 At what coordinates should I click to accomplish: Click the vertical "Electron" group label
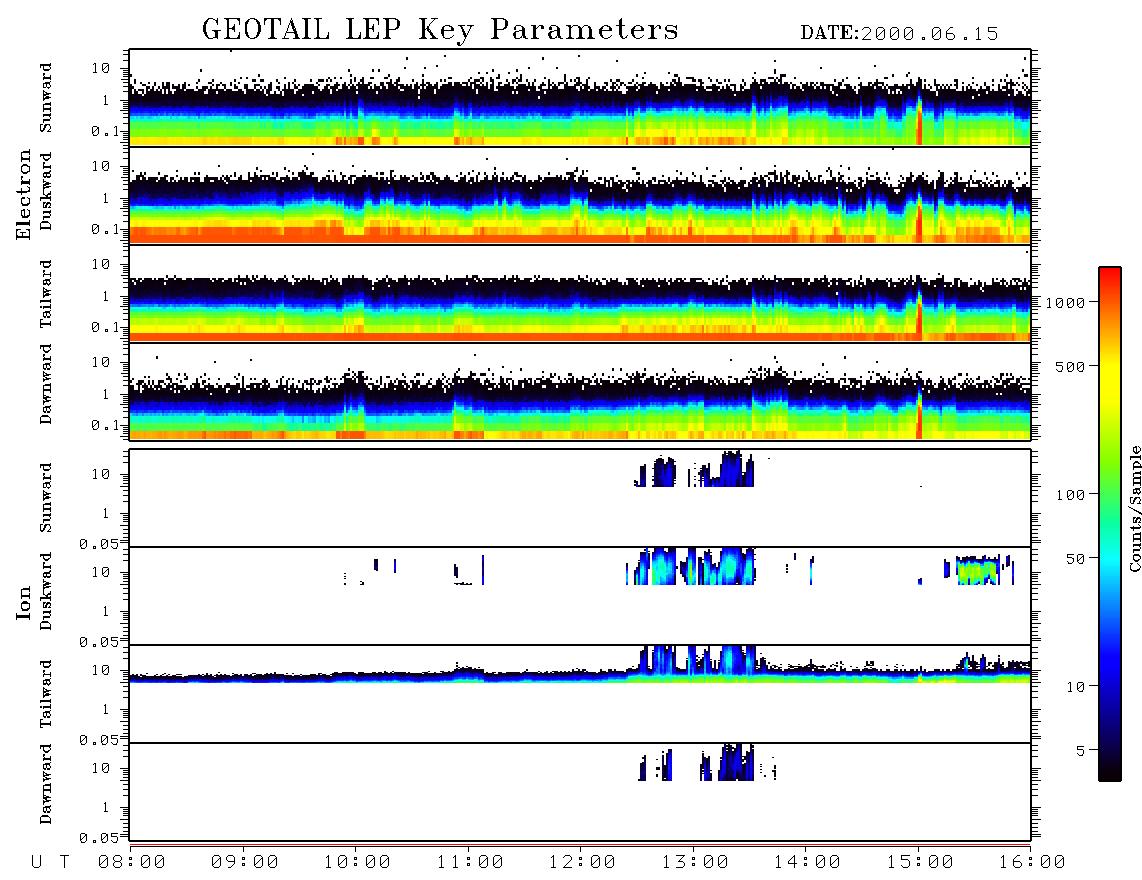click(x=24, y=195)
